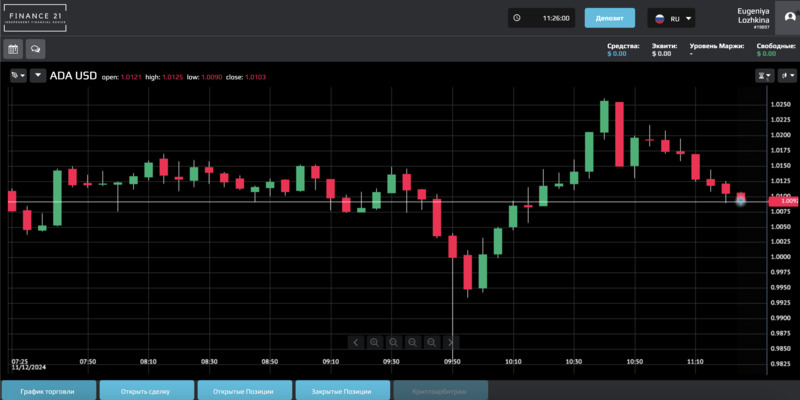Click the Eugeniya Lozhkina account name
This screenshot has width=800, height=400.
[753, 15]
